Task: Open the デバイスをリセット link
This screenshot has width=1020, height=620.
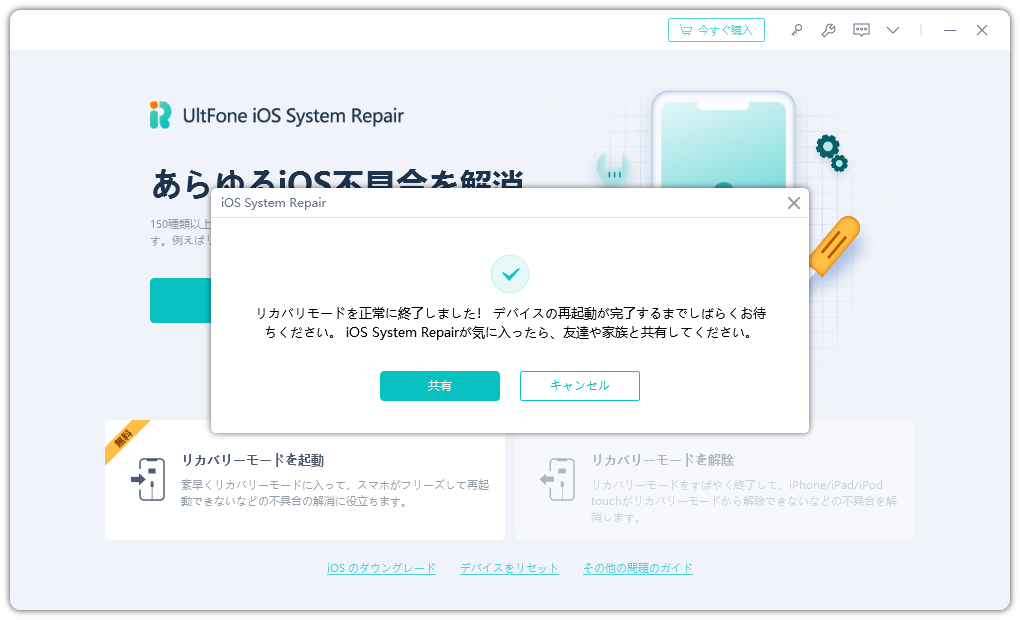Action: coord(509,568)
